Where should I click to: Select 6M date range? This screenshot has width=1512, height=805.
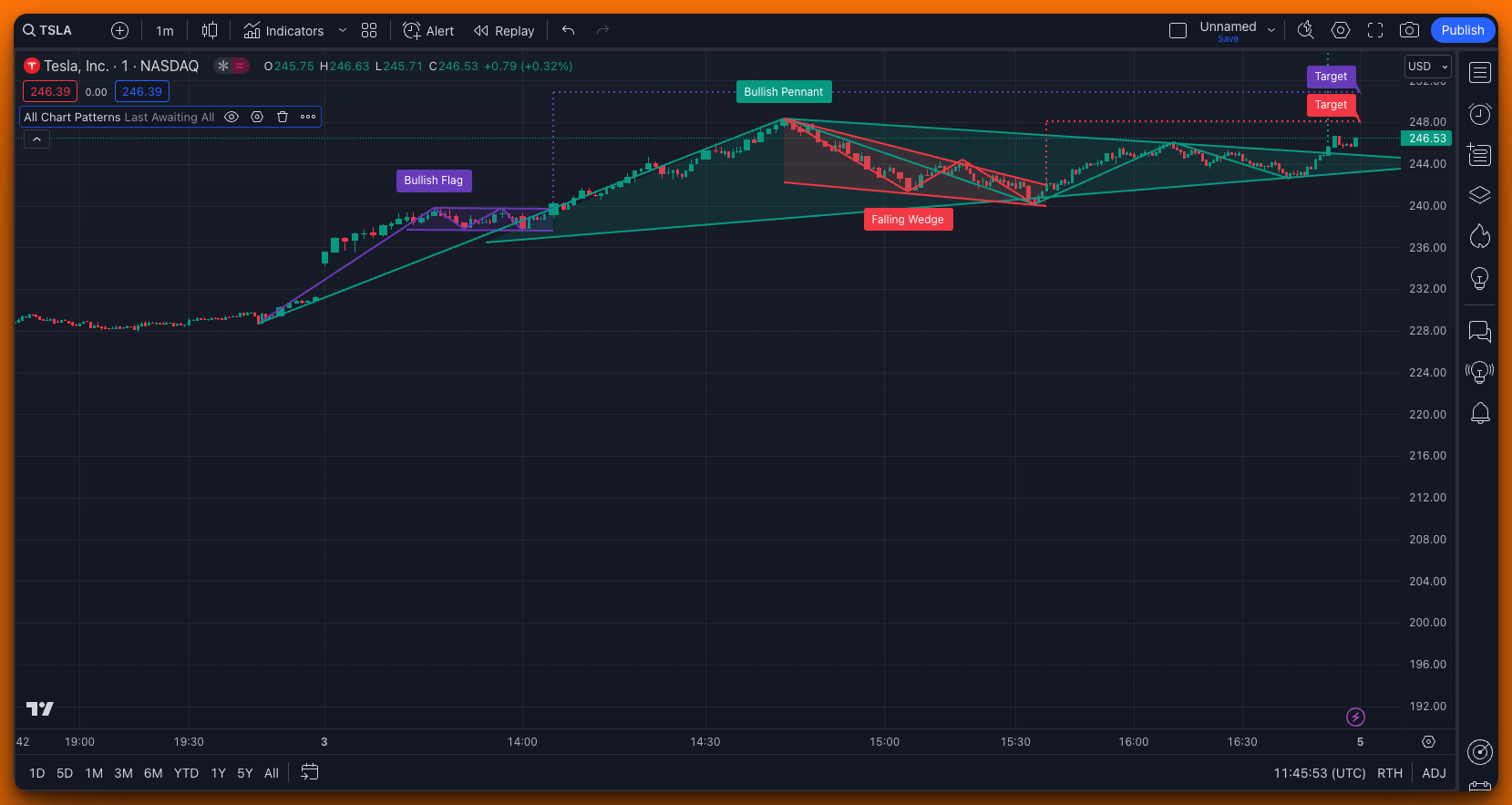coord(153,773)
